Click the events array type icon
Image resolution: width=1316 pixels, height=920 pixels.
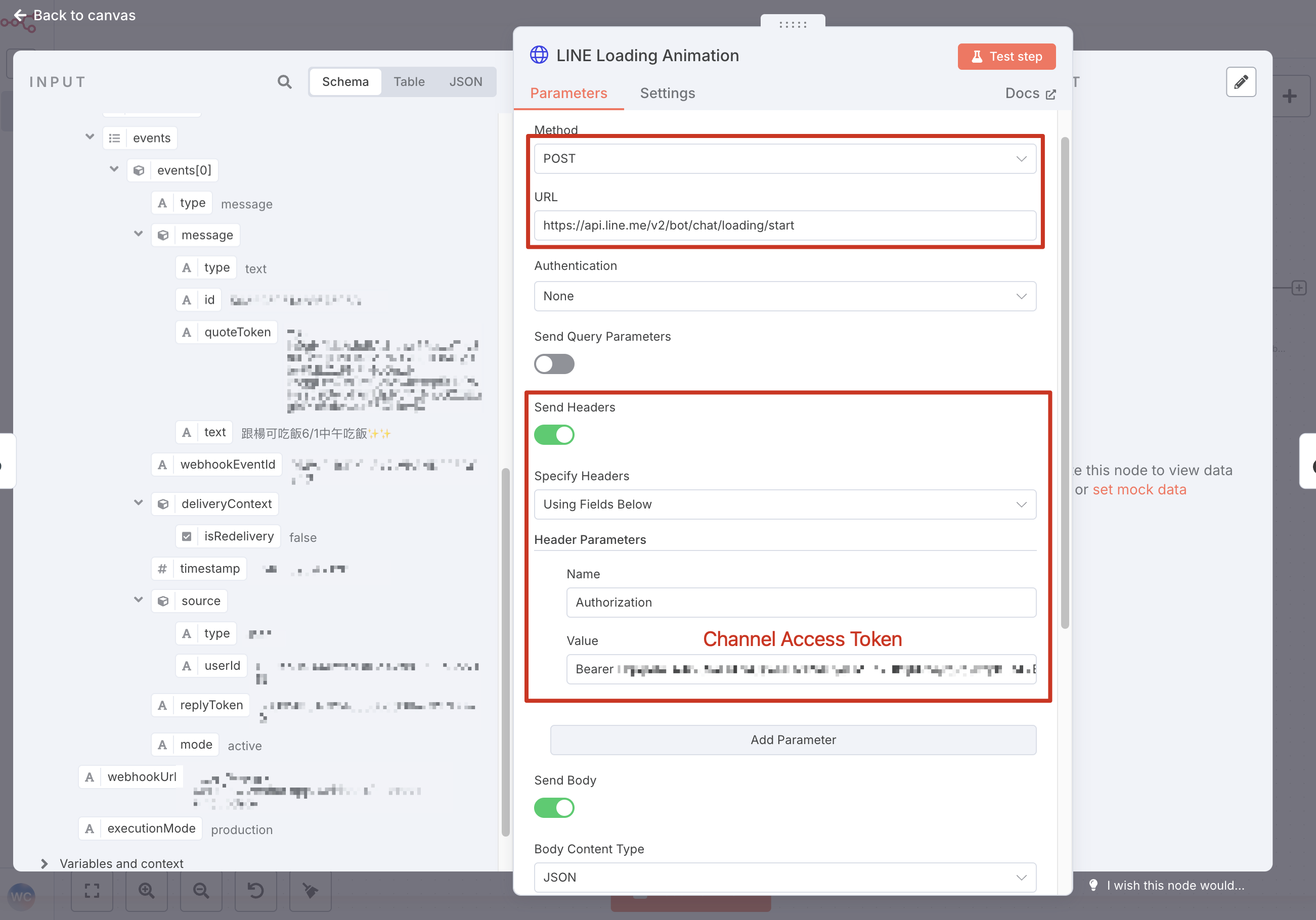(x=115, y=138)
